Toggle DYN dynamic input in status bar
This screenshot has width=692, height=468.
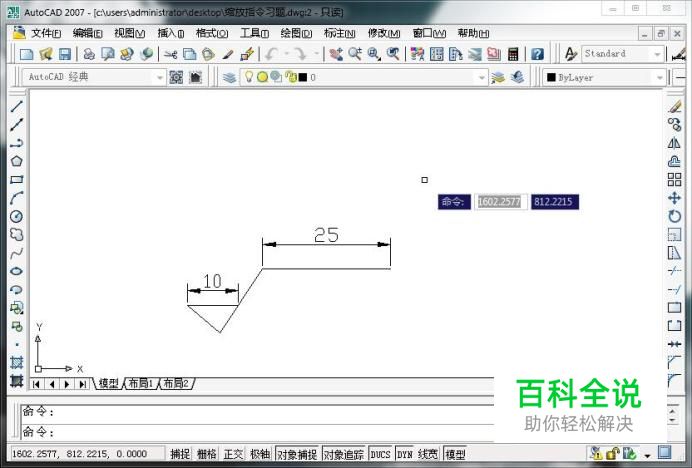coord(405,454)
